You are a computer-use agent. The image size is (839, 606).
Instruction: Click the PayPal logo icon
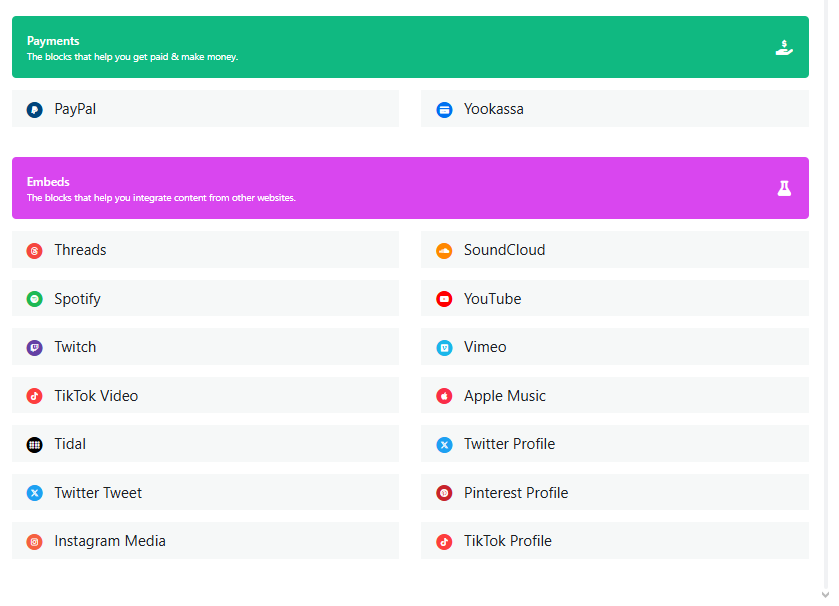[x=35, y=110]
